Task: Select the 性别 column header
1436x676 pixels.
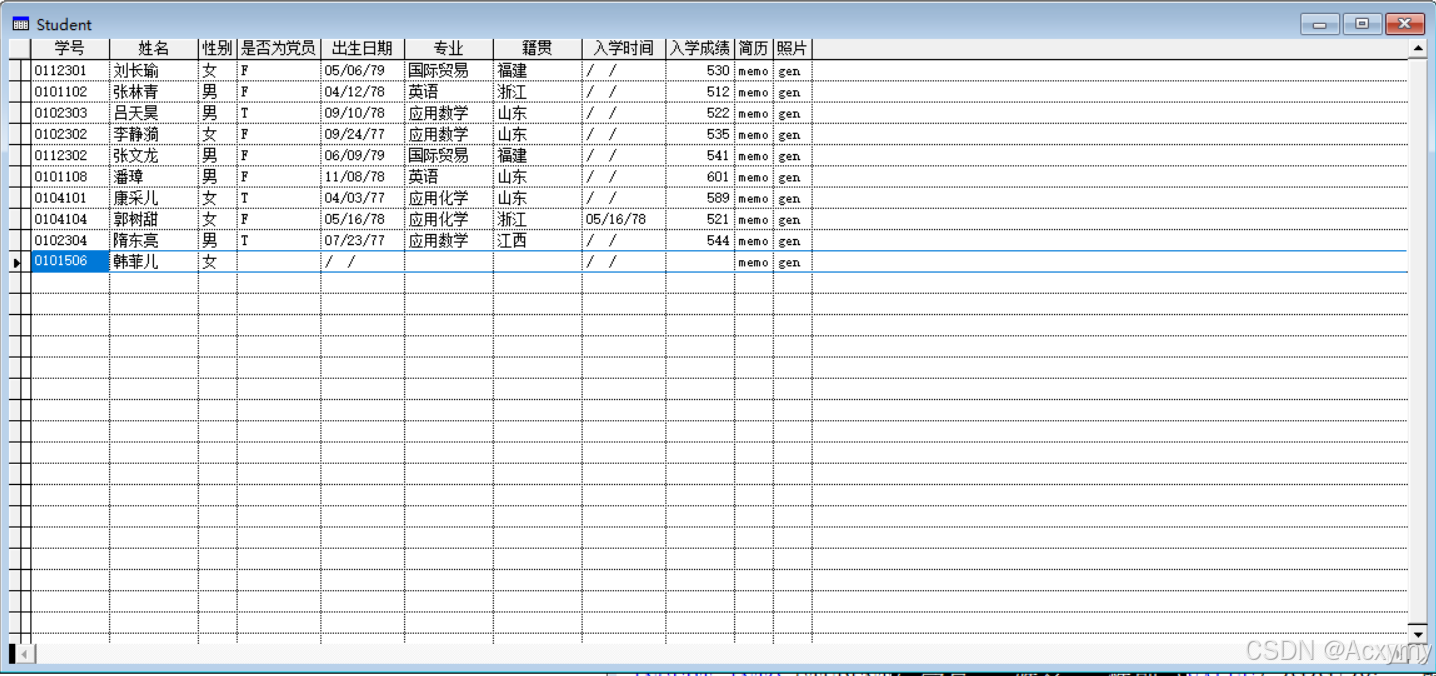Action: point(217,48)
